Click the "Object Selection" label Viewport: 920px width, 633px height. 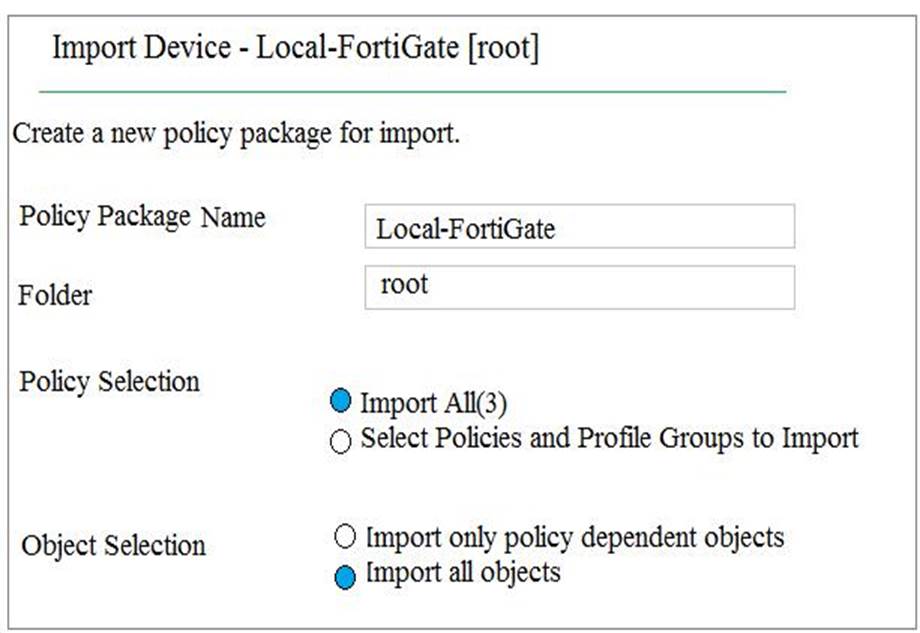[x=113, y=546]
